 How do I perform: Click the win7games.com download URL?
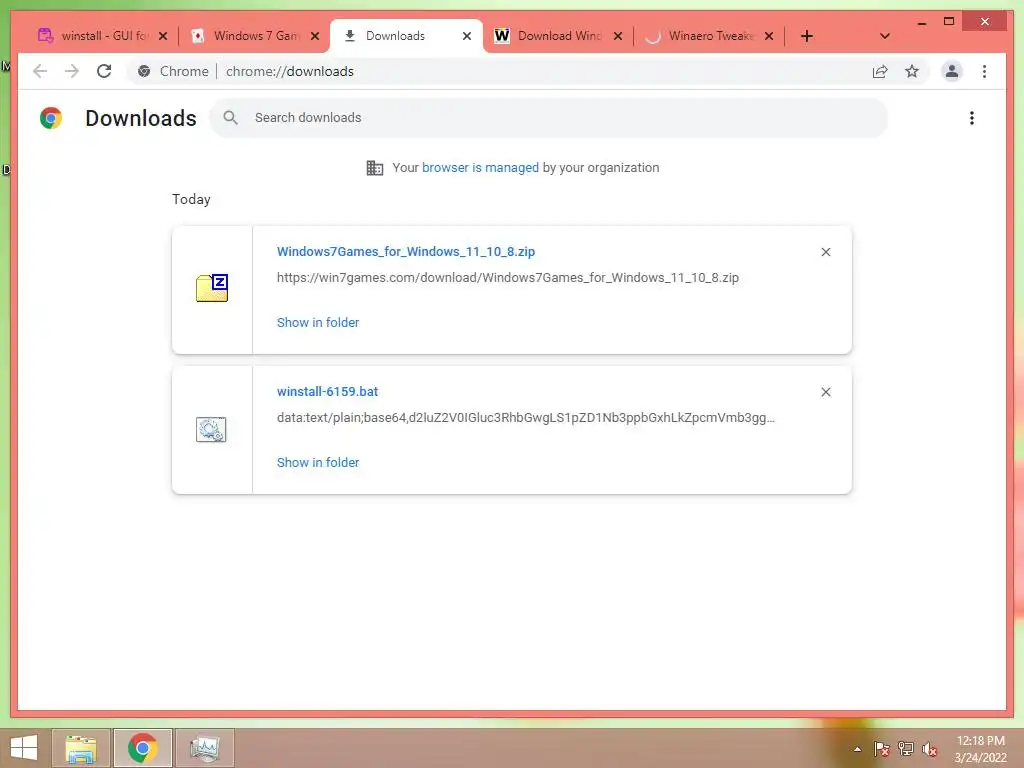pyautogui.click(x=507, y=278)
